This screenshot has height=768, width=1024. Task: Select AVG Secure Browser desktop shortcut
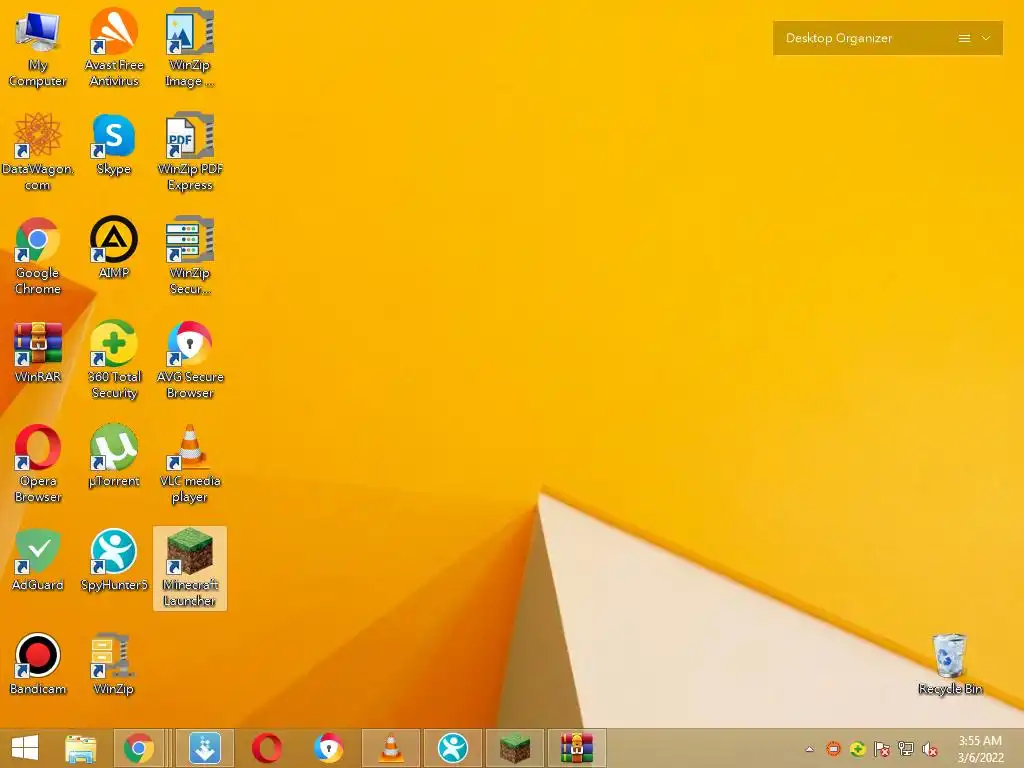click(189, 360)
